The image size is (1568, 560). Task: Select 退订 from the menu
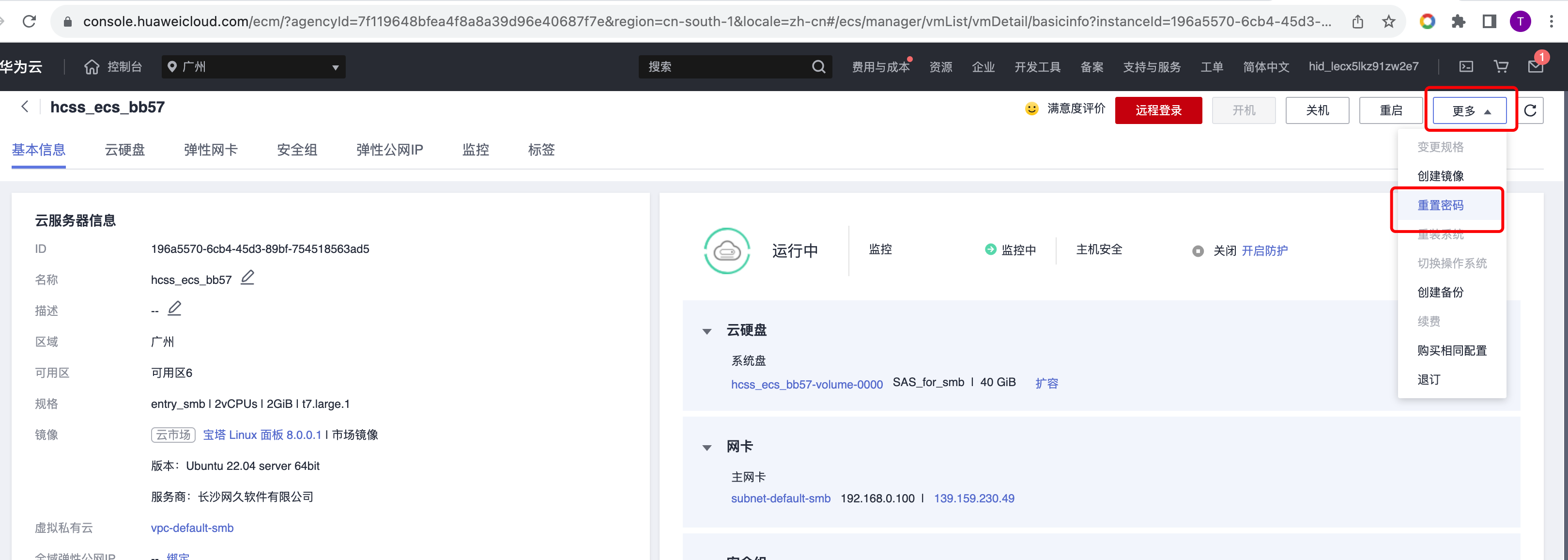(x=1429, y=380)
